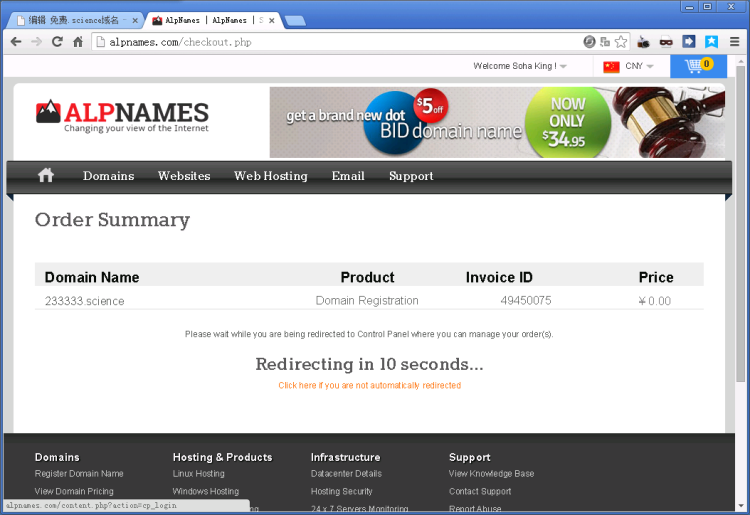Open the shopping cart icon

pos(698,66)
